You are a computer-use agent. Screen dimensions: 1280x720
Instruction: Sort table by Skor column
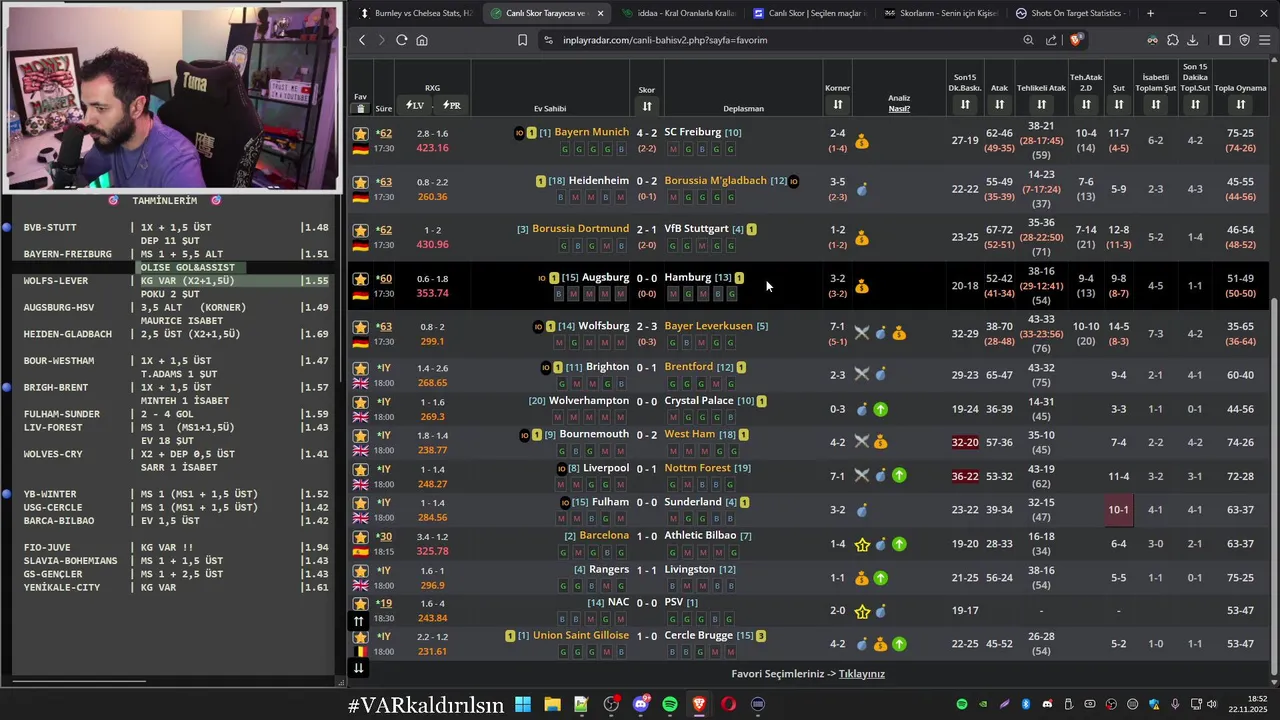(x=647, y=106)
